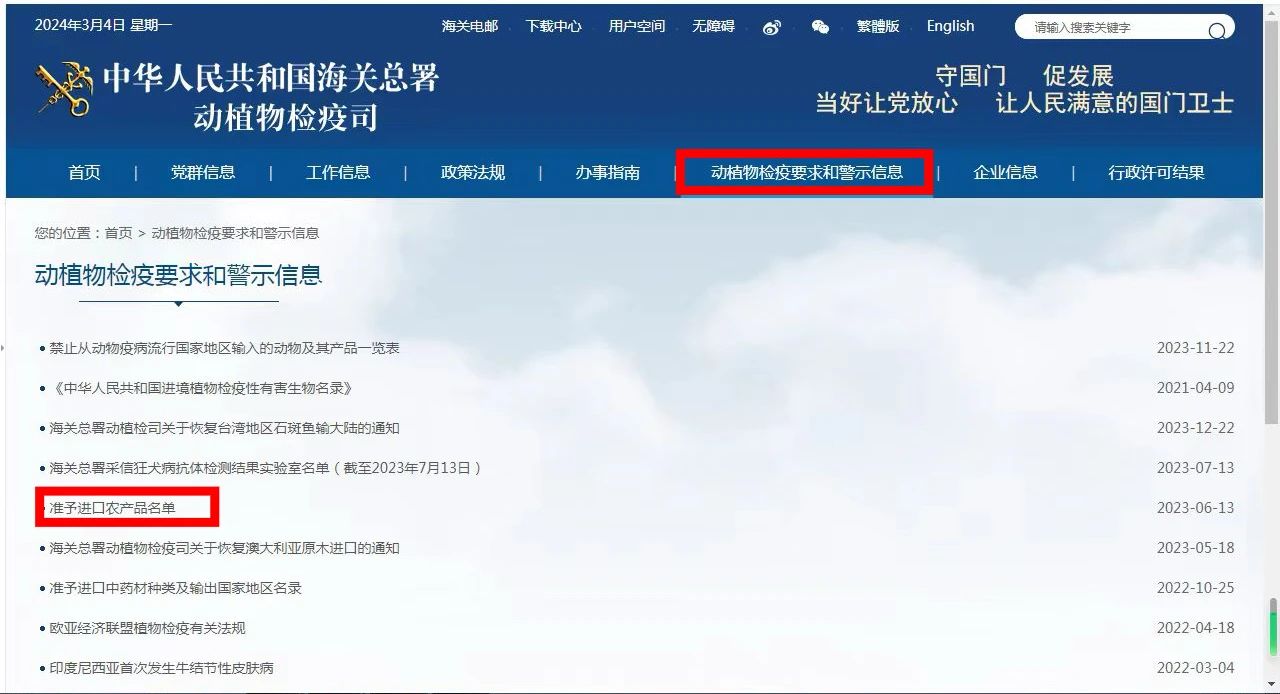Open notice on 恢复台湾地区石斑鱼输大陆
1280x694 pixels.
click(x=224, y=428)
